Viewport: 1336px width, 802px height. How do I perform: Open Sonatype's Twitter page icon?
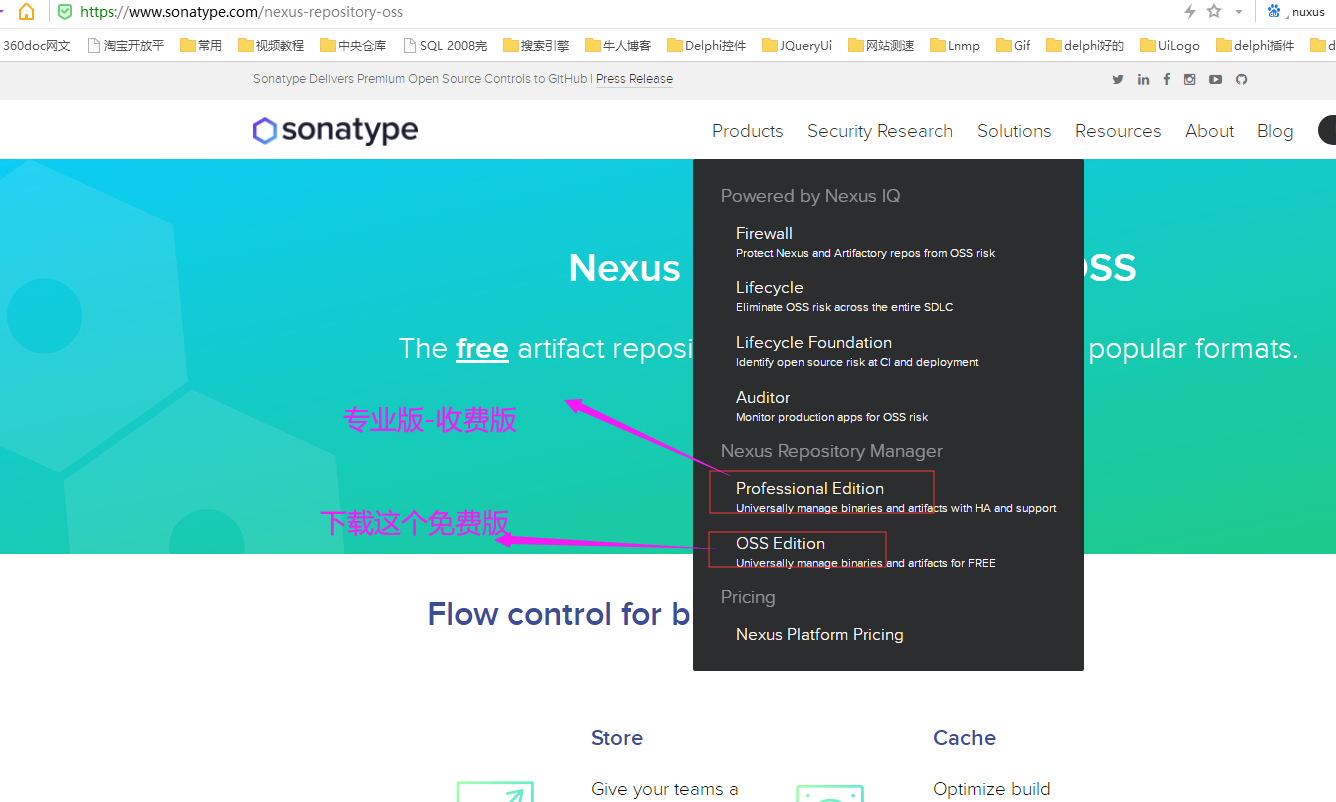coord(1118,80)
